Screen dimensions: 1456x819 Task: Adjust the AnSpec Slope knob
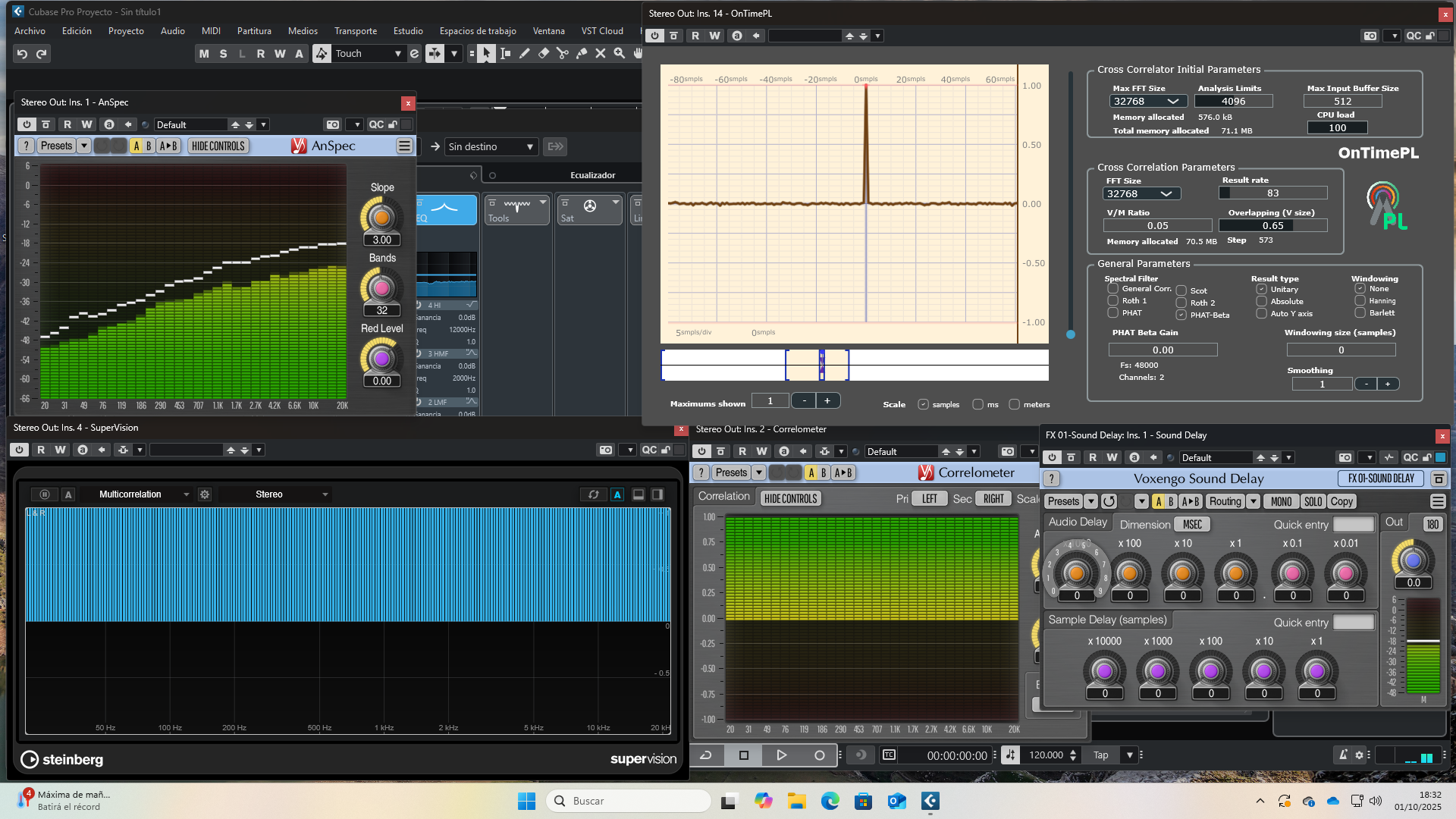(x=381, y=217)
